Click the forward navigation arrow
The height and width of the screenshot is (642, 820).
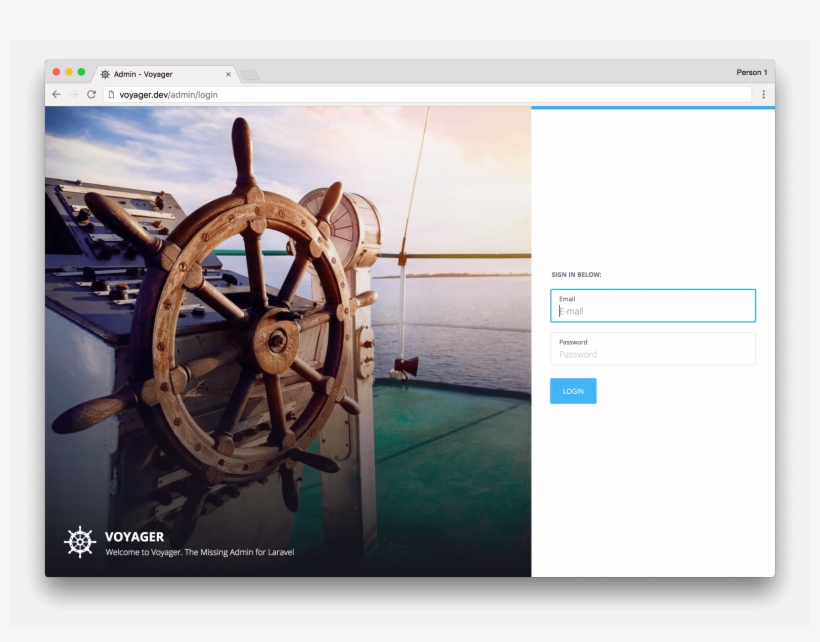click(x=72, y=93)
